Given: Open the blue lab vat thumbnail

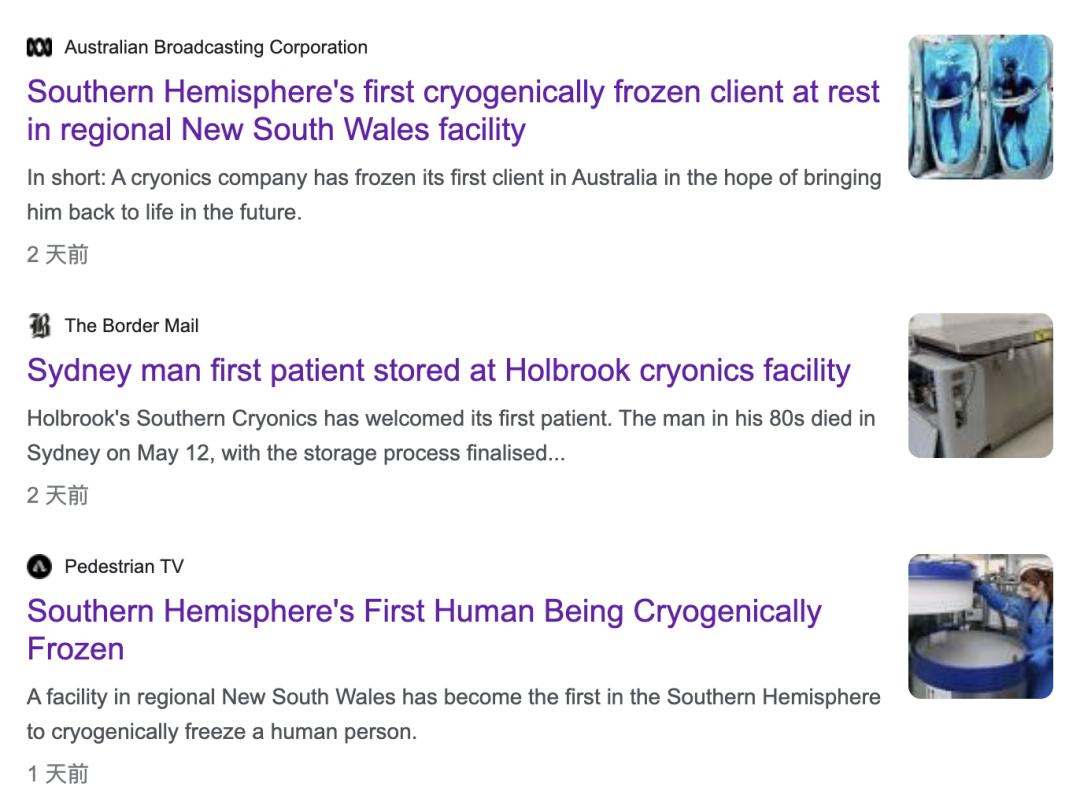Looking at the screenshot, I should click(980, 627).
